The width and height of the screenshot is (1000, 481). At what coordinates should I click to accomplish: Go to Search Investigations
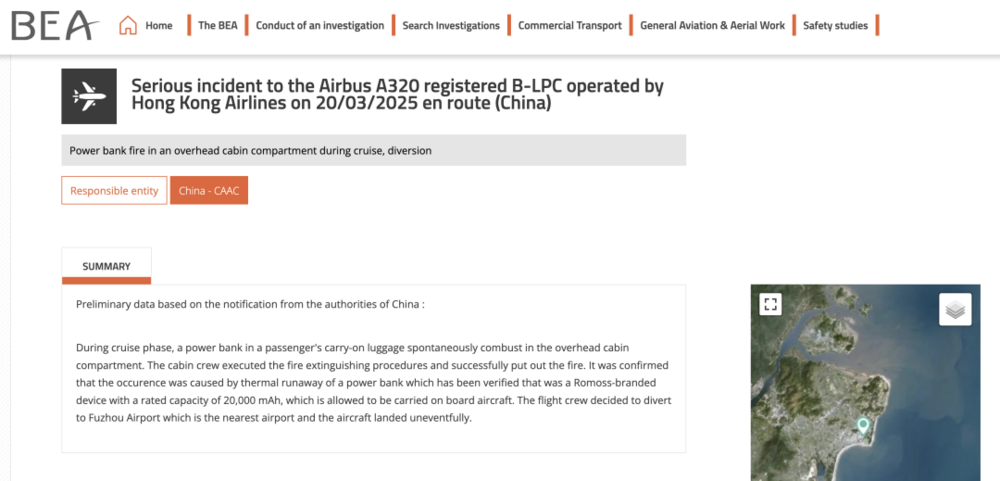point(451,26)
